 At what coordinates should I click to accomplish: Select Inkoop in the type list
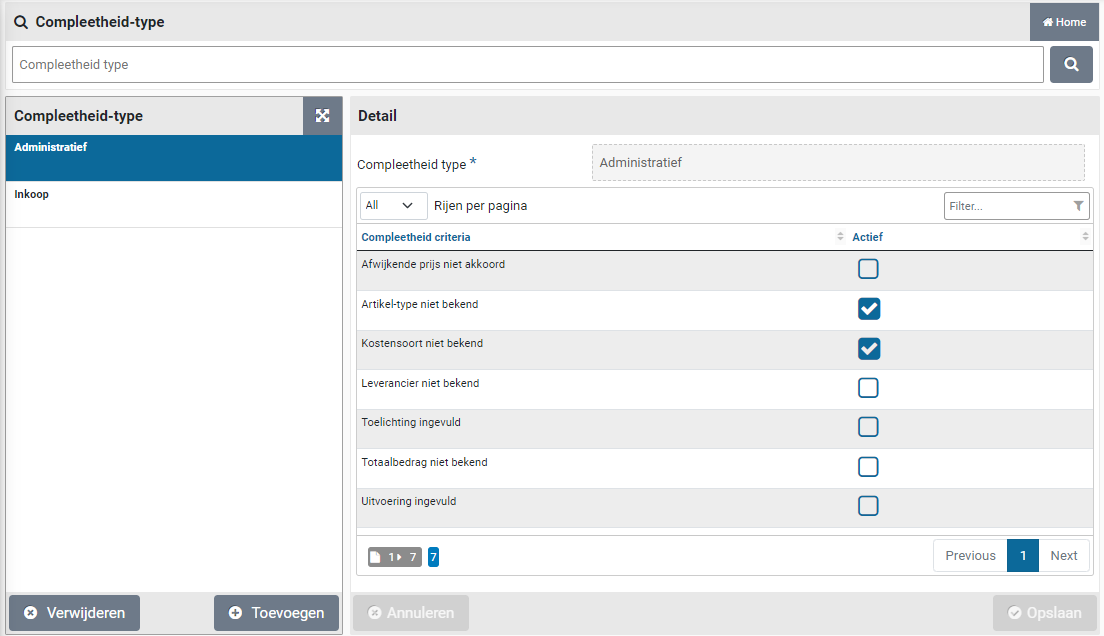pos(174,204)
